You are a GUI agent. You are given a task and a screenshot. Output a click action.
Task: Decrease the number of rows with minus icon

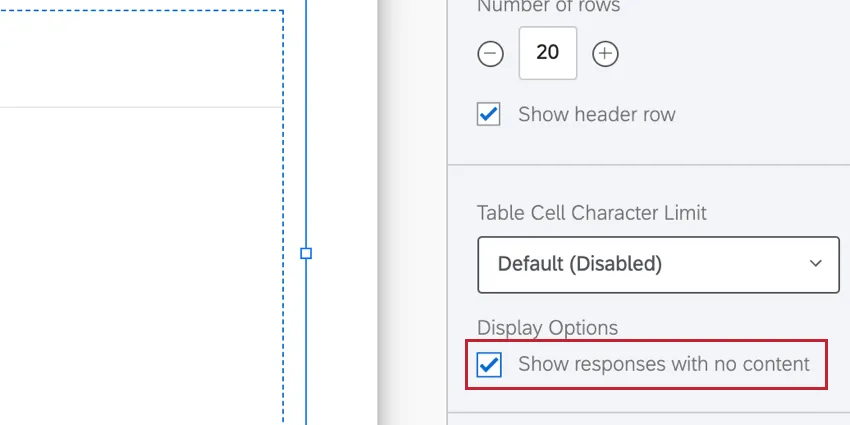click(x=490, y=54)
